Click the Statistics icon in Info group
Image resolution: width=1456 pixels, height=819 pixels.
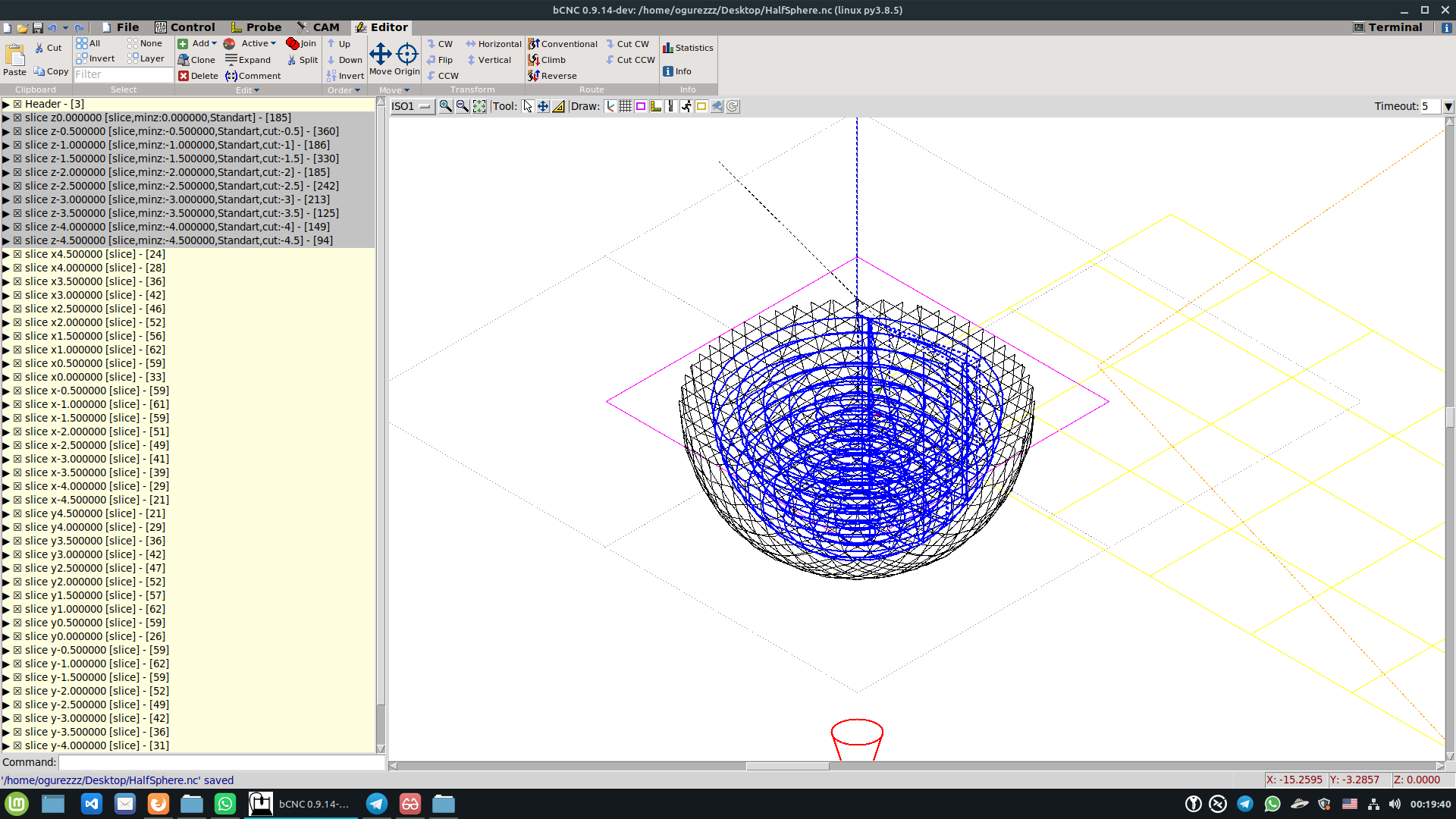pos(669,47)
